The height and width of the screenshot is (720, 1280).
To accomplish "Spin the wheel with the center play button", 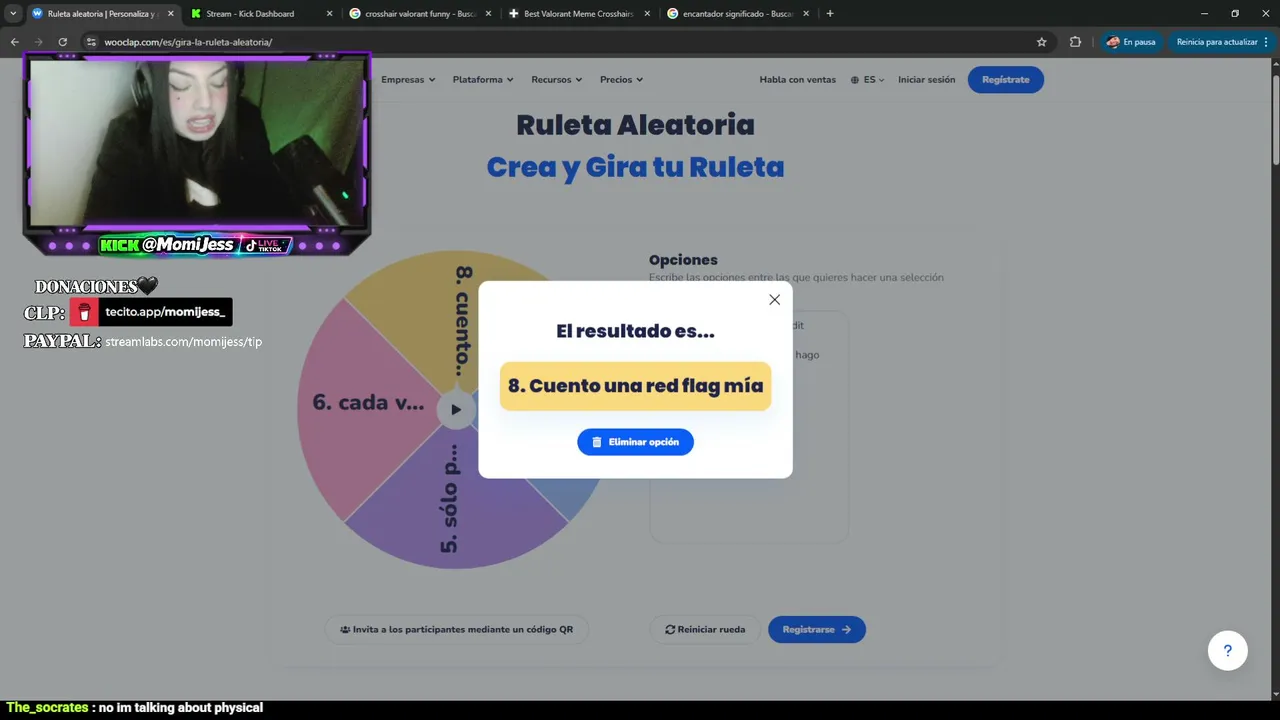I will (x=456, y=409).
